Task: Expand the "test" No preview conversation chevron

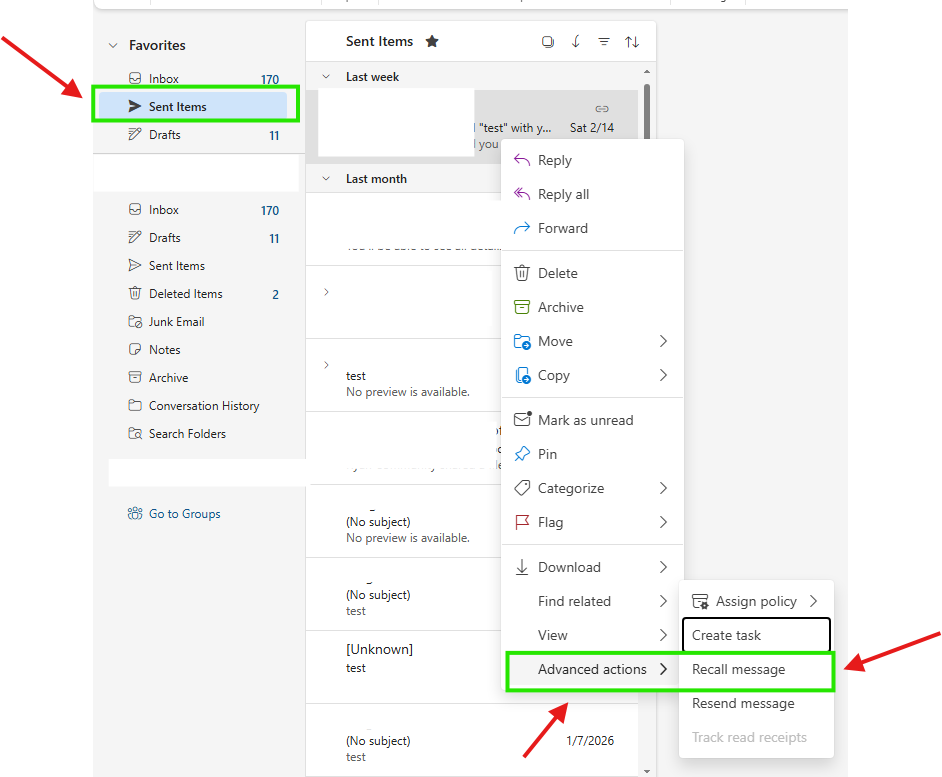Action: click(326, 365)
